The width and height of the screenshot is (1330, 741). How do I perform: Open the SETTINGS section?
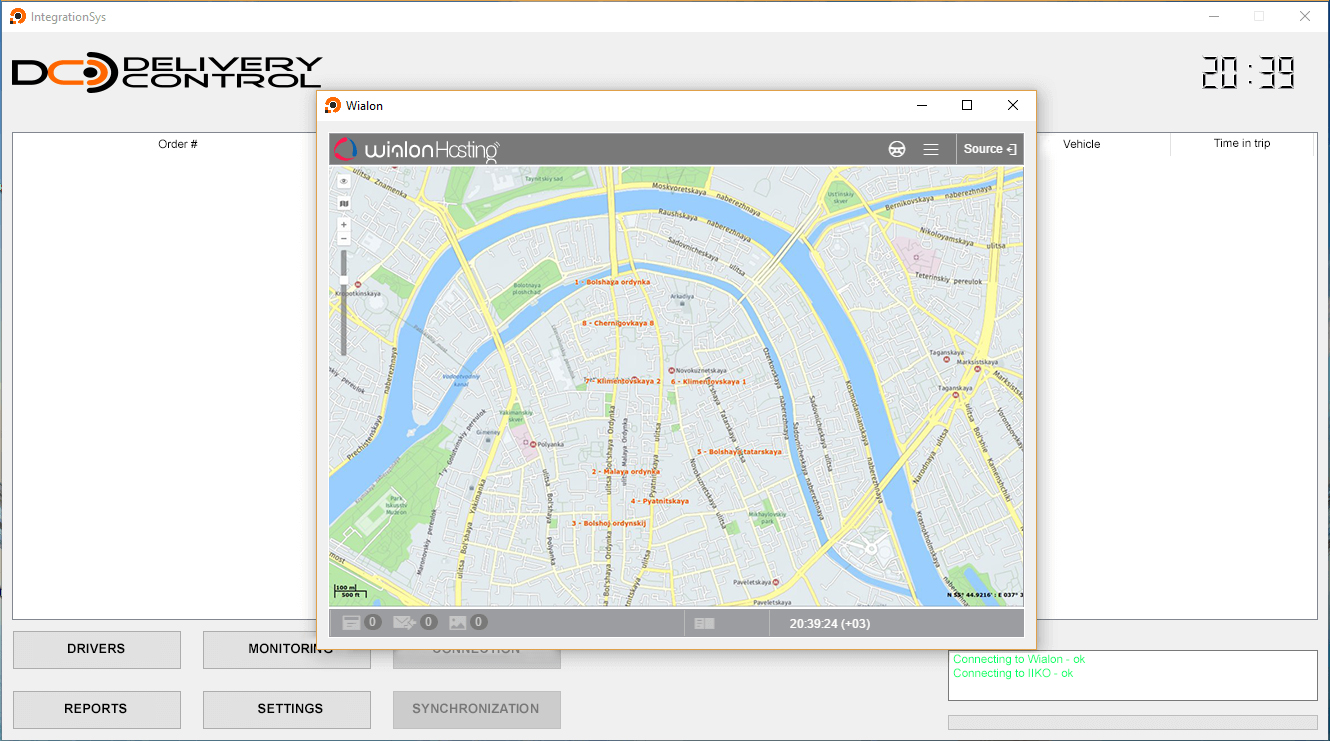point(290,709)
